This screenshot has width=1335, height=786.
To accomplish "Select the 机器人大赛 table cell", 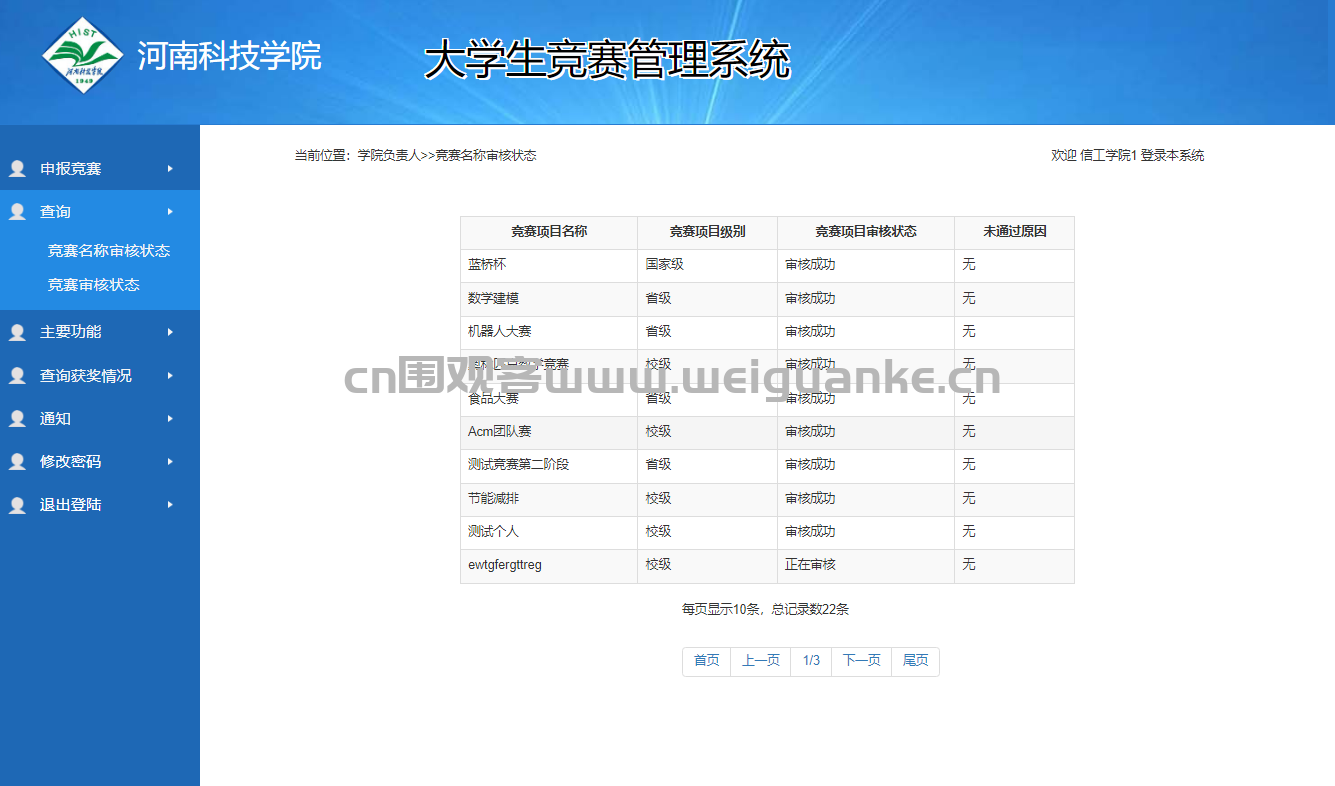I will click(549, 332).
